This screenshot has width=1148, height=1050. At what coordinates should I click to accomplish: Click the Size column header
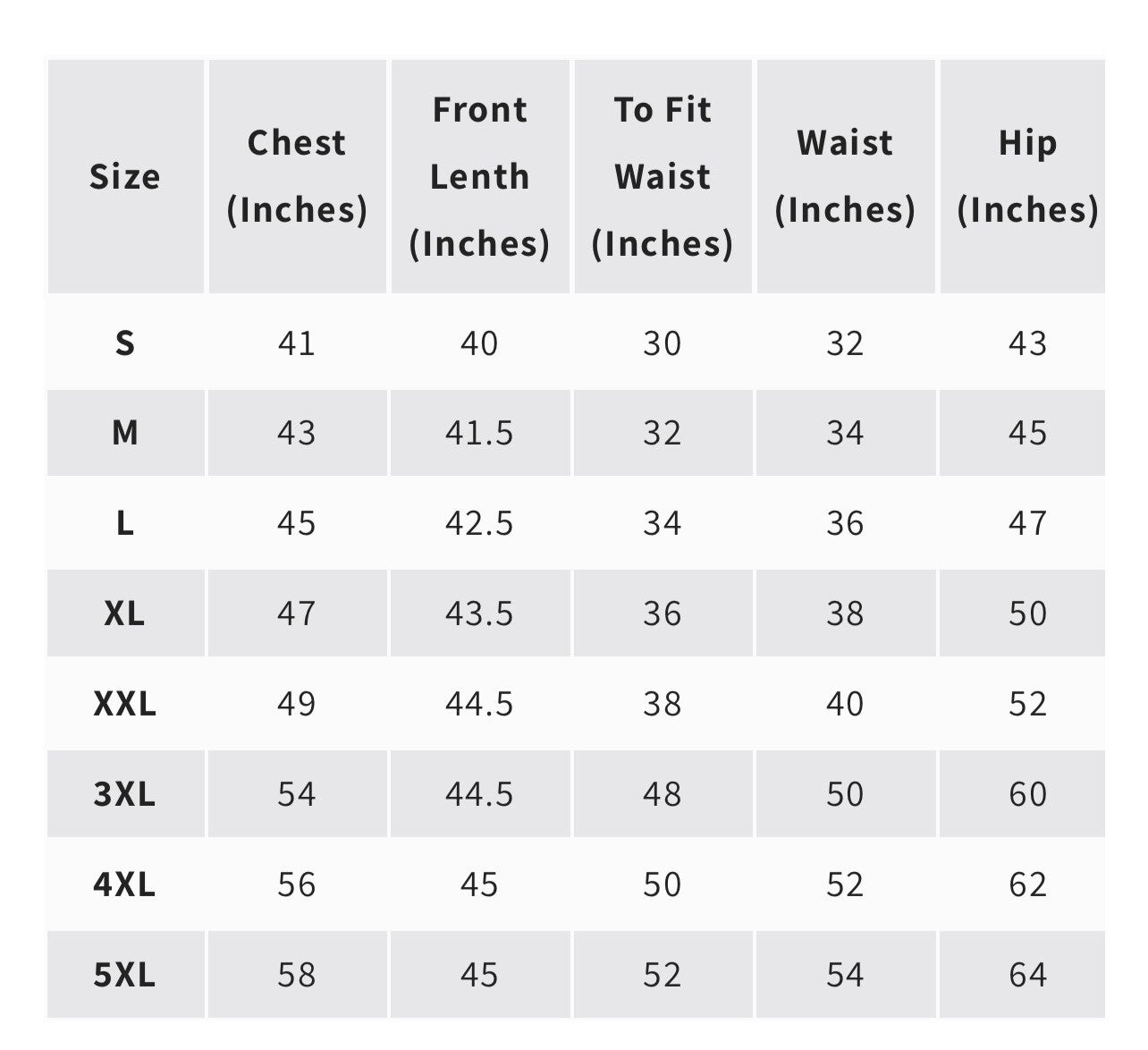[125, 176]
